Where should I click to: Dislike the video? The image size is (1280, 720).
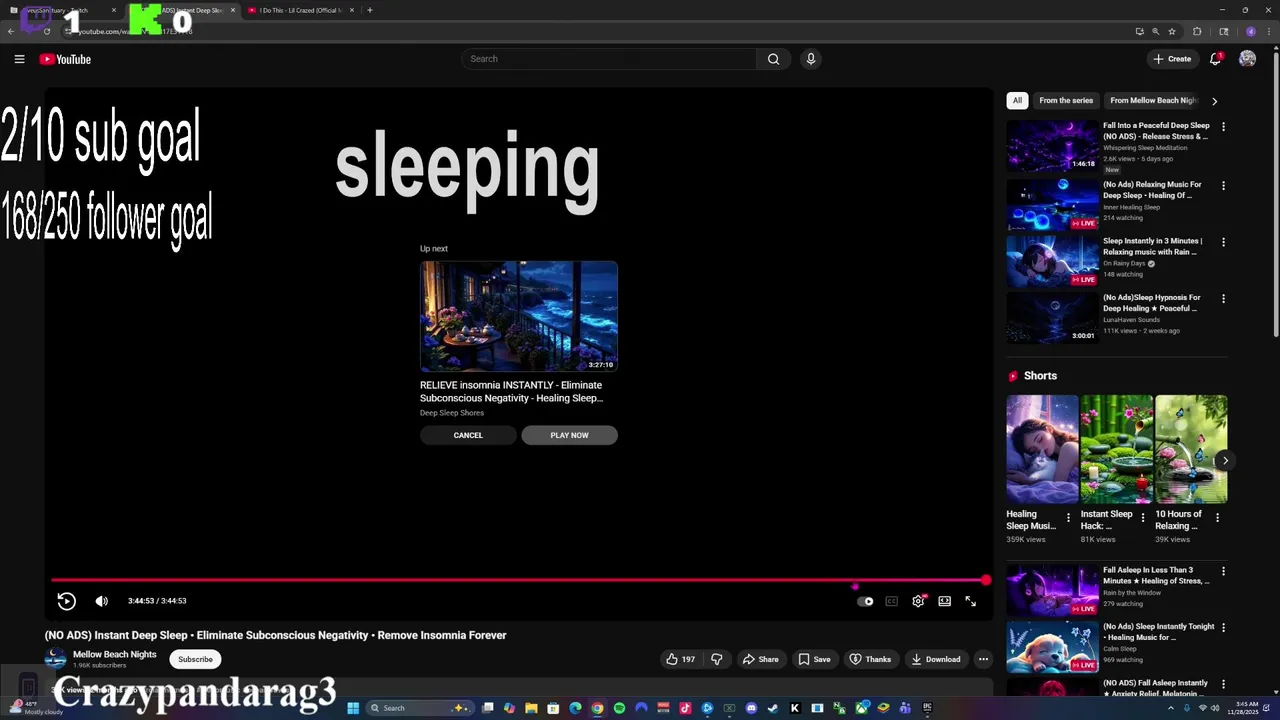[x=716, y=659]
